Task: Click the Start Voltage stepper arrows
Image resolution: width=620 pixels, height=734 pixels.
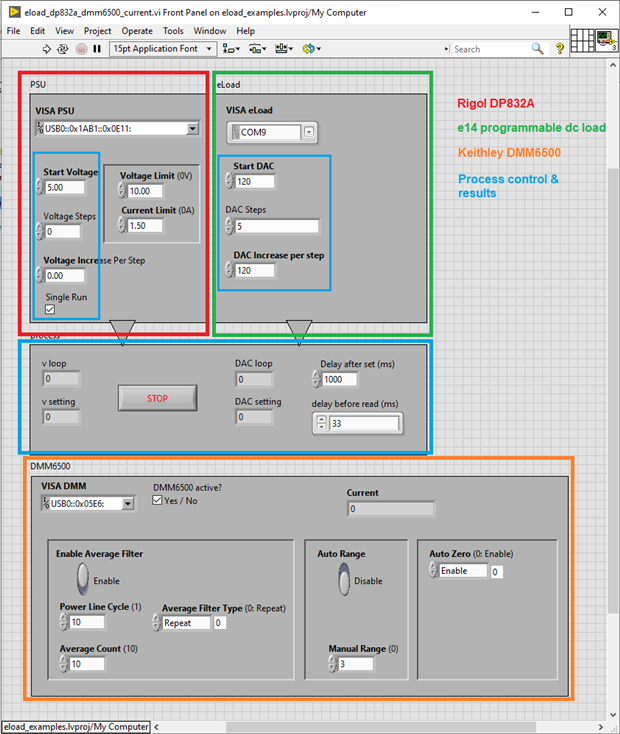Action: click(40, 188)
